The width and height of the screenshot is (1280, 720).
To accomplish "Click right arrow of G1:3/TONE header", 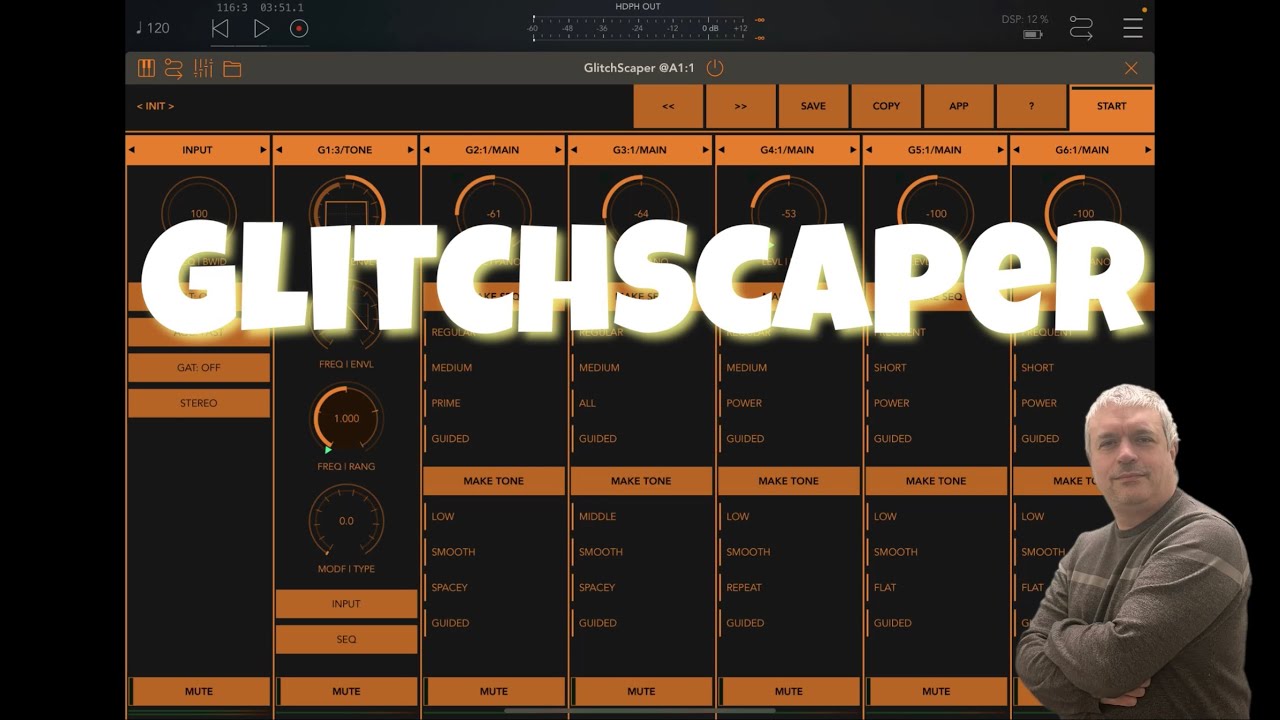I will point(410,150).
